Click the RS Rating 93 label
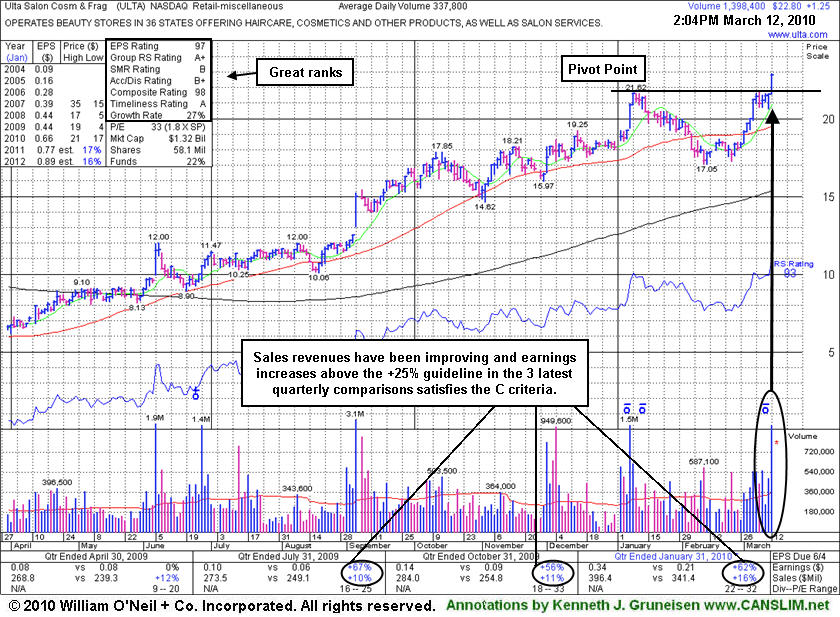This screenshot has width=840, height=617. click(x=794, y=269)
